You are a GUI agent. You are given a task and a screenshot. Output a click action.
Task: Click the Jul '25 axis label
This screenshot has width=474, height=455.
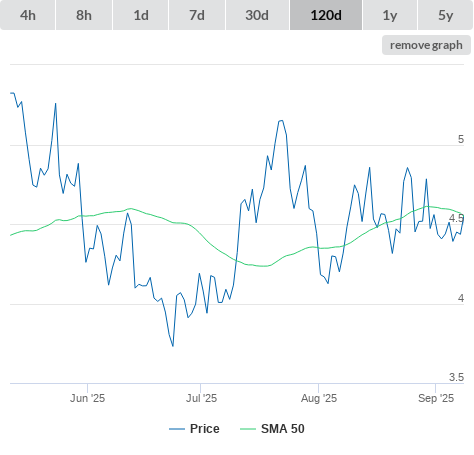click(201, 398)
